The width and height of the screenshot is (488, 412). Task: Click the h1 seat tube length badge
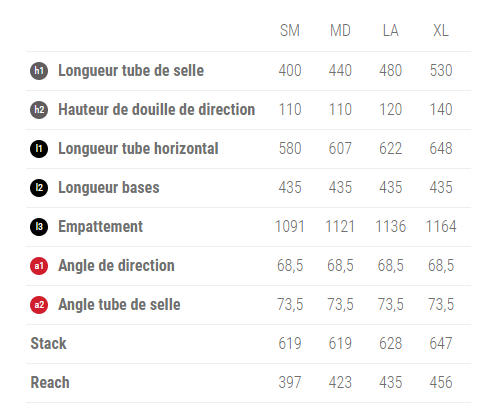(x=39, y=71)
